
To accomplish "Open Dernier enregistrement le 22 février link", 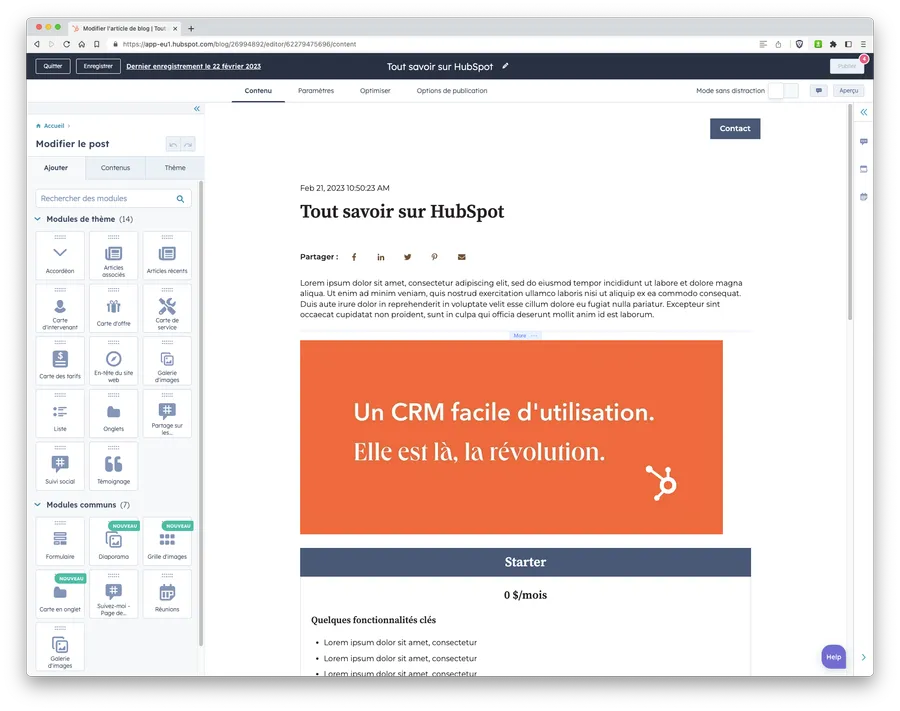I will click(x=193, y=67).
